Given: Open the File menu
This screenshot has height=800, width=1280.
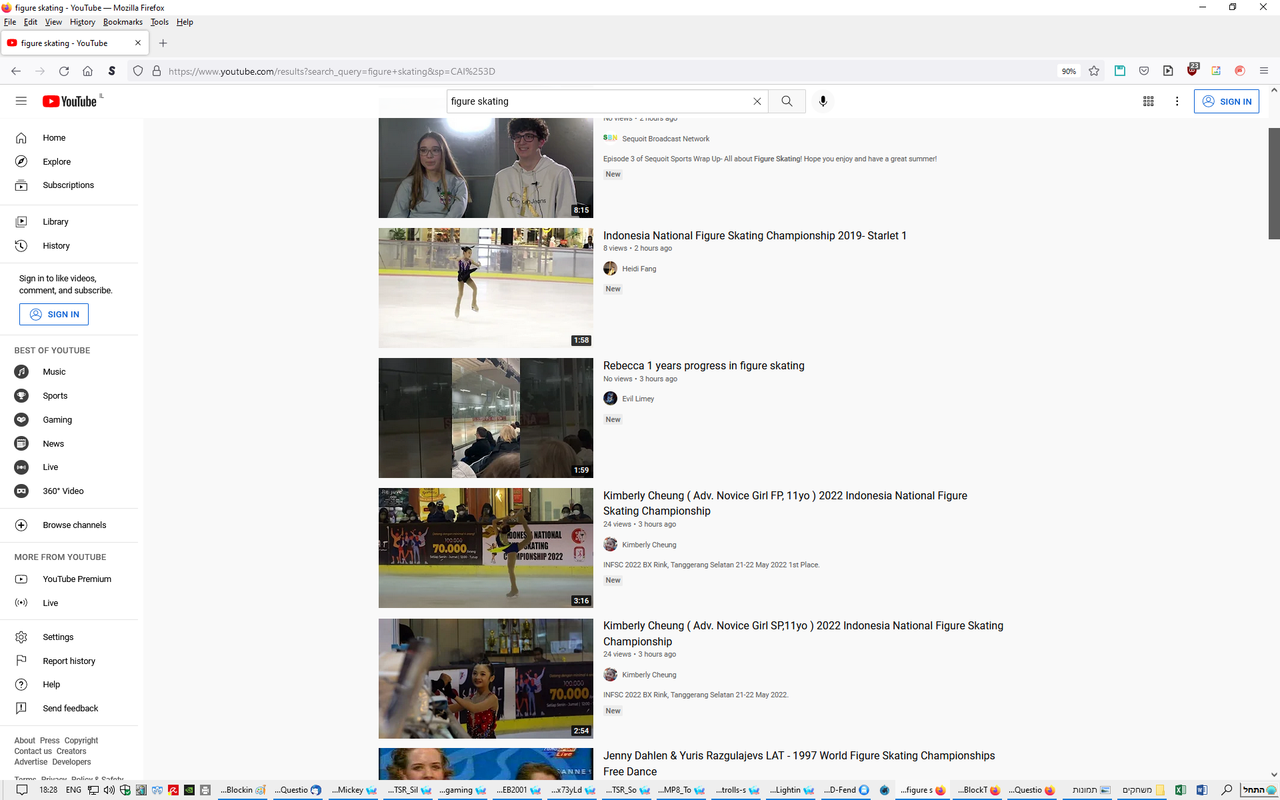Looking at the screenshot, I should pos(10,22).
